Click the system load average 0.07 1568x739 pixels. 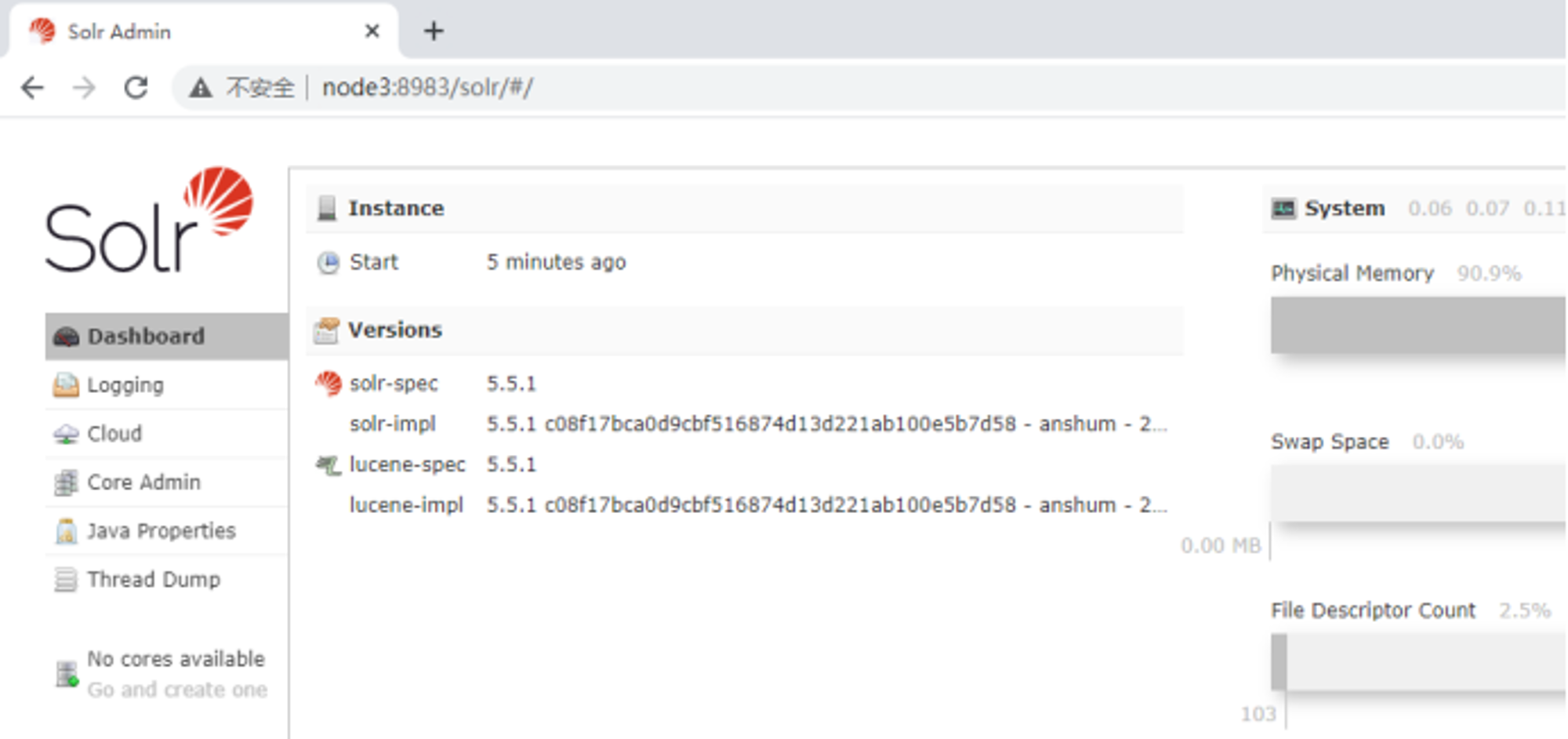[x=1487, y=209]
